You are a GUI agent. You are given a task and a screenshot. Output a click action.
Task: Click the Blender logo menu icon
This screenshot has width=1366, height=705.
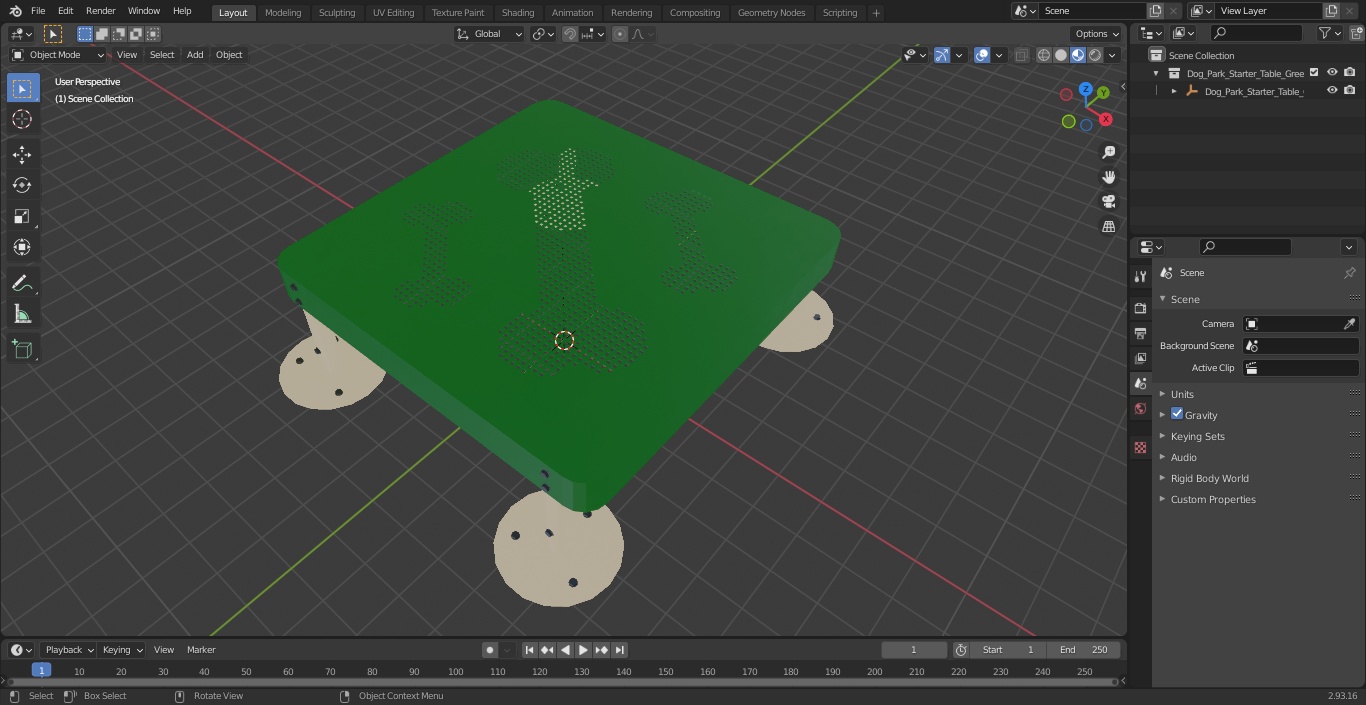[14, 11]
